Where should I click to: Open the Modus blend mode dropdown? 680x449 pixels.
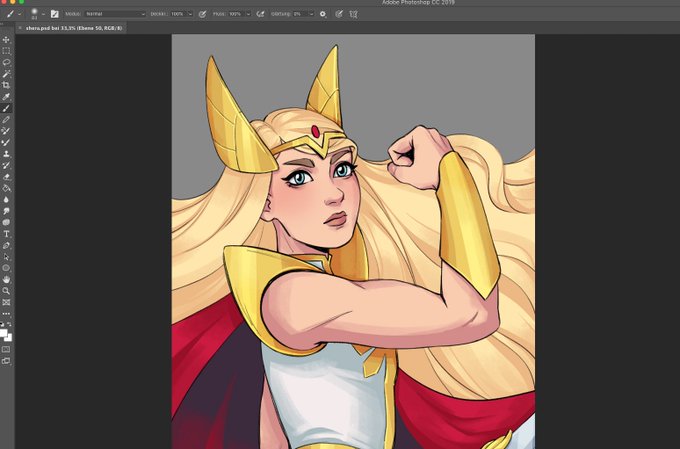point(115,14)
